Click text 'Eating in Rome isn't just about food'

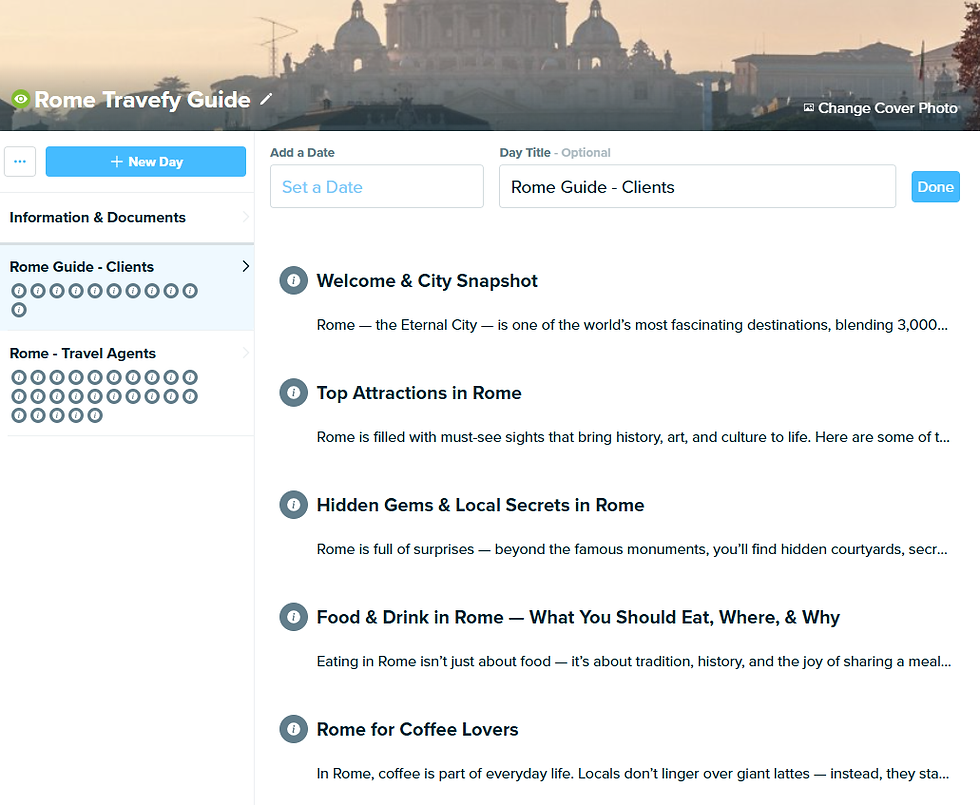634,661
